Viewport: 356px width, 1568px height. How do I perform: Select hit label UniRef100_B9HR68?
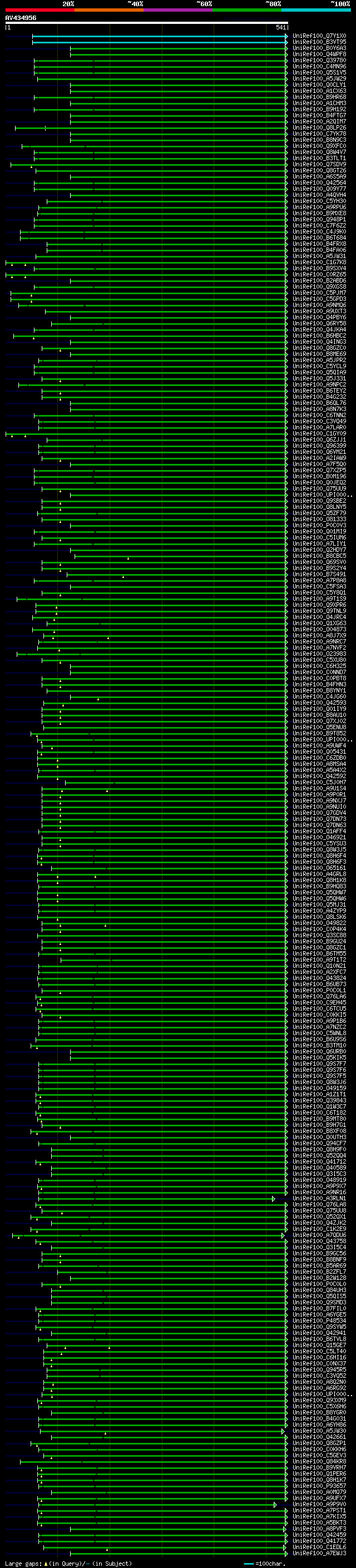319,97
